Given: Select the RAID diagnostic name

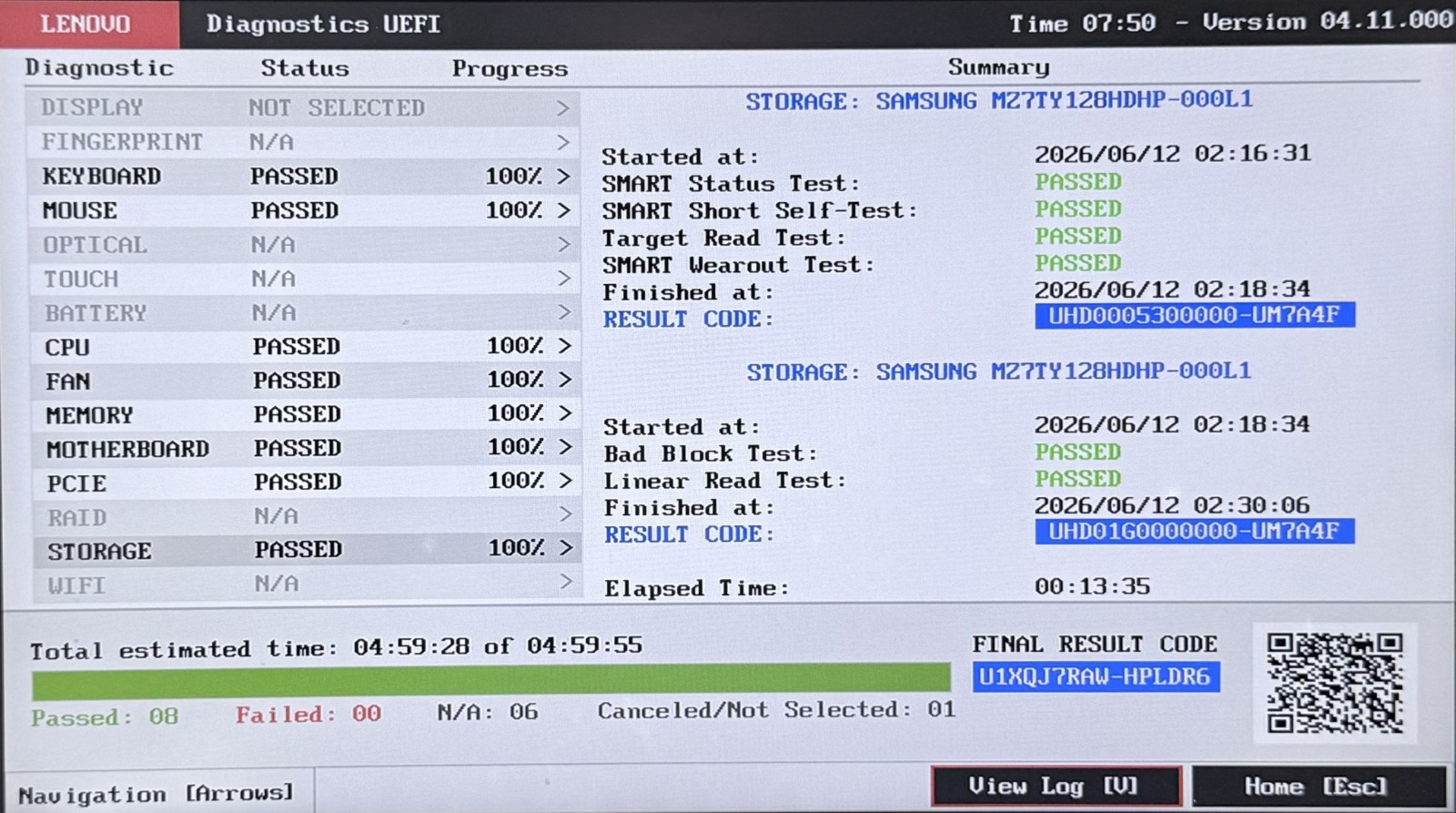Looking at the screenshot, I should 77,518.
